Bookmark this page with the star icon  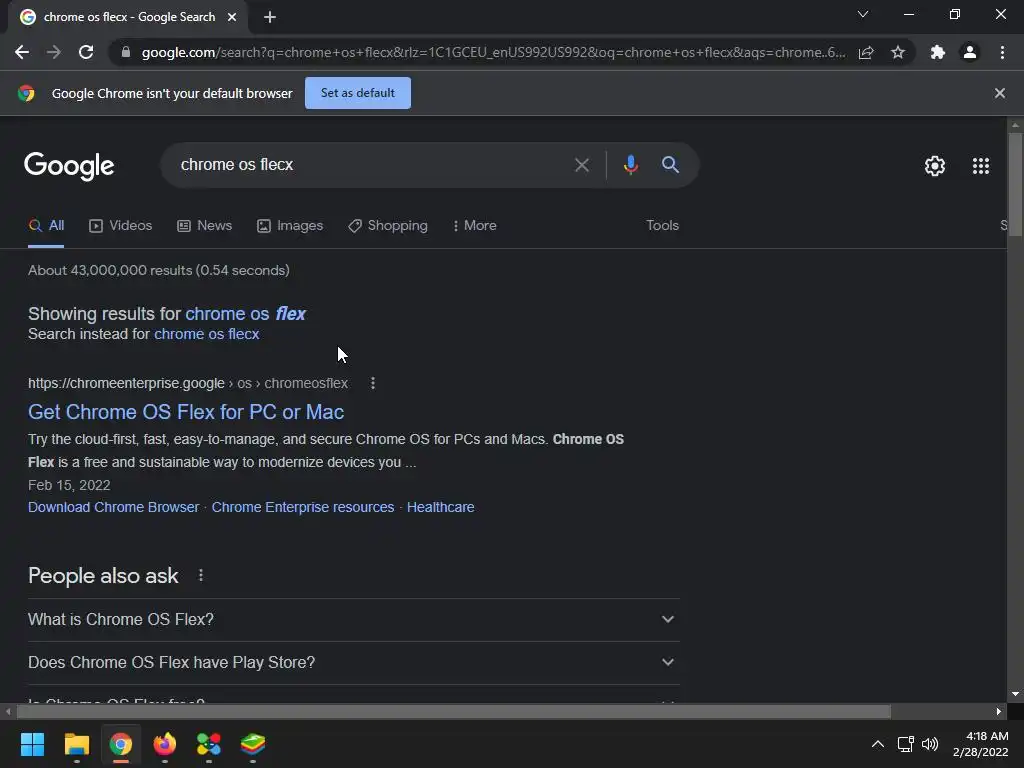coord(898,52)
